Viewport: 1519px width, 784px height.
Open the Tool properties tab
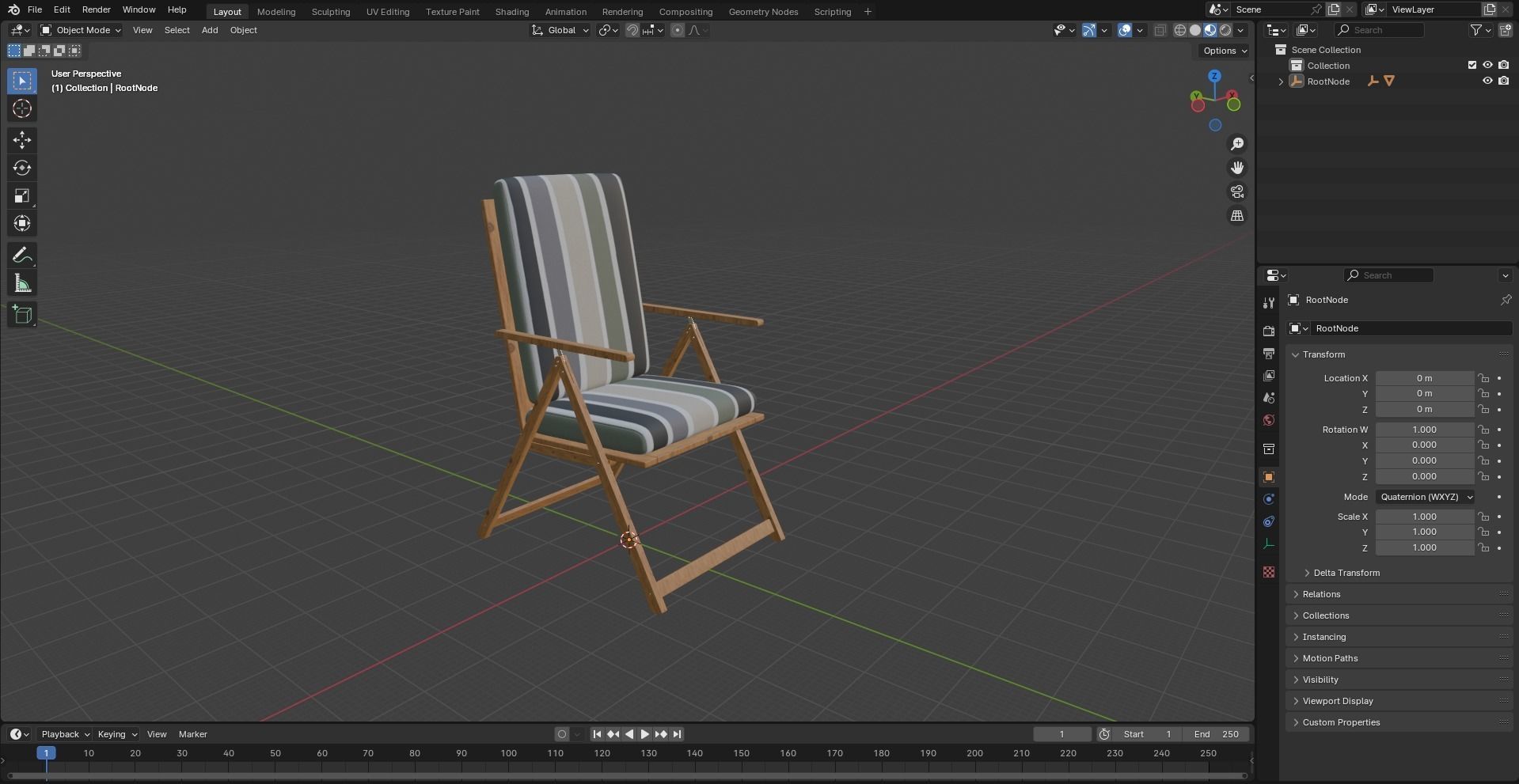pyautogui.click(x=1269, y=302)
